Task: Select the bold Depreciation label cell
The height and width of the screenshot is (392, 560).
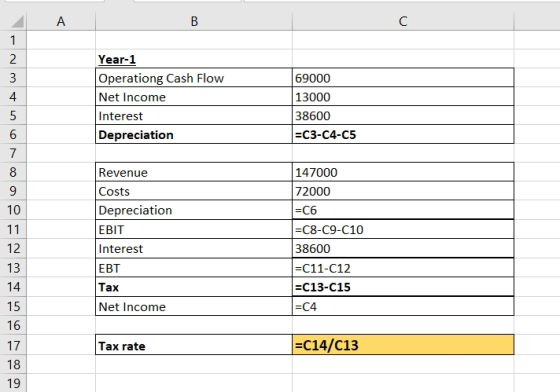Action: click(194, 135)
